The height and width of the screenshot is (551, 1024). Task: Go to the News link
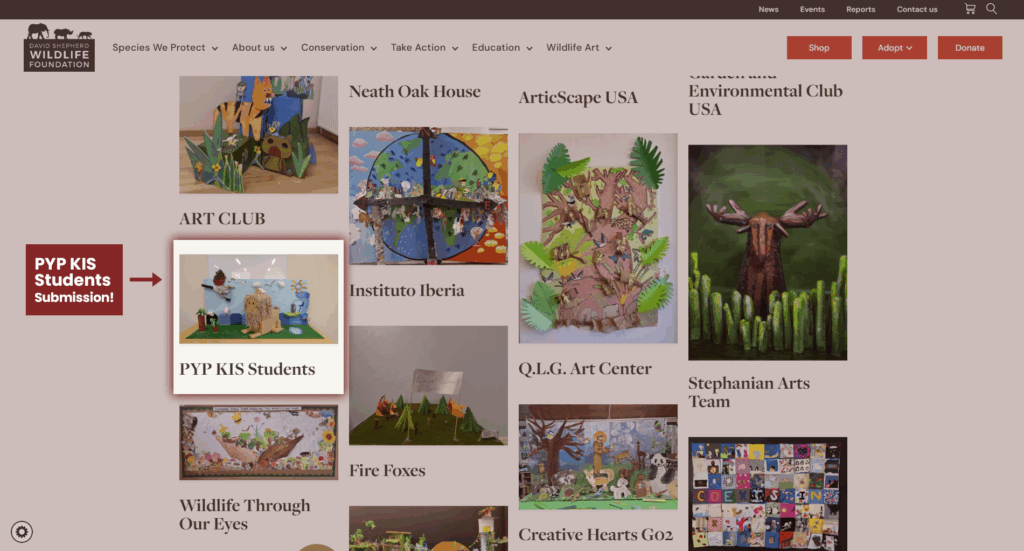click(x=768, y=9)
